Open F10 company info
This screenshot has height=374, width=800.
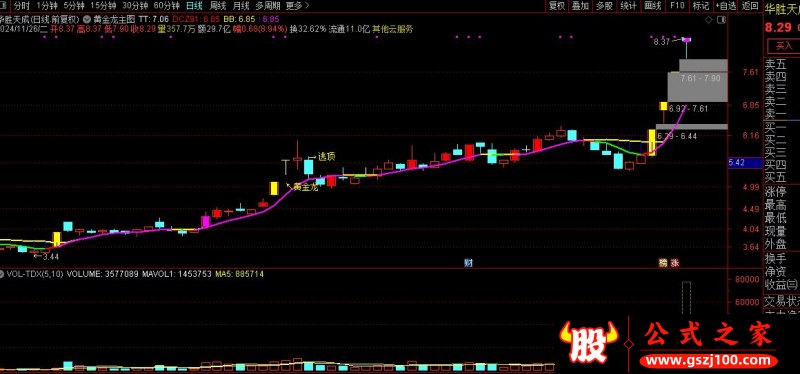(677, 6)
